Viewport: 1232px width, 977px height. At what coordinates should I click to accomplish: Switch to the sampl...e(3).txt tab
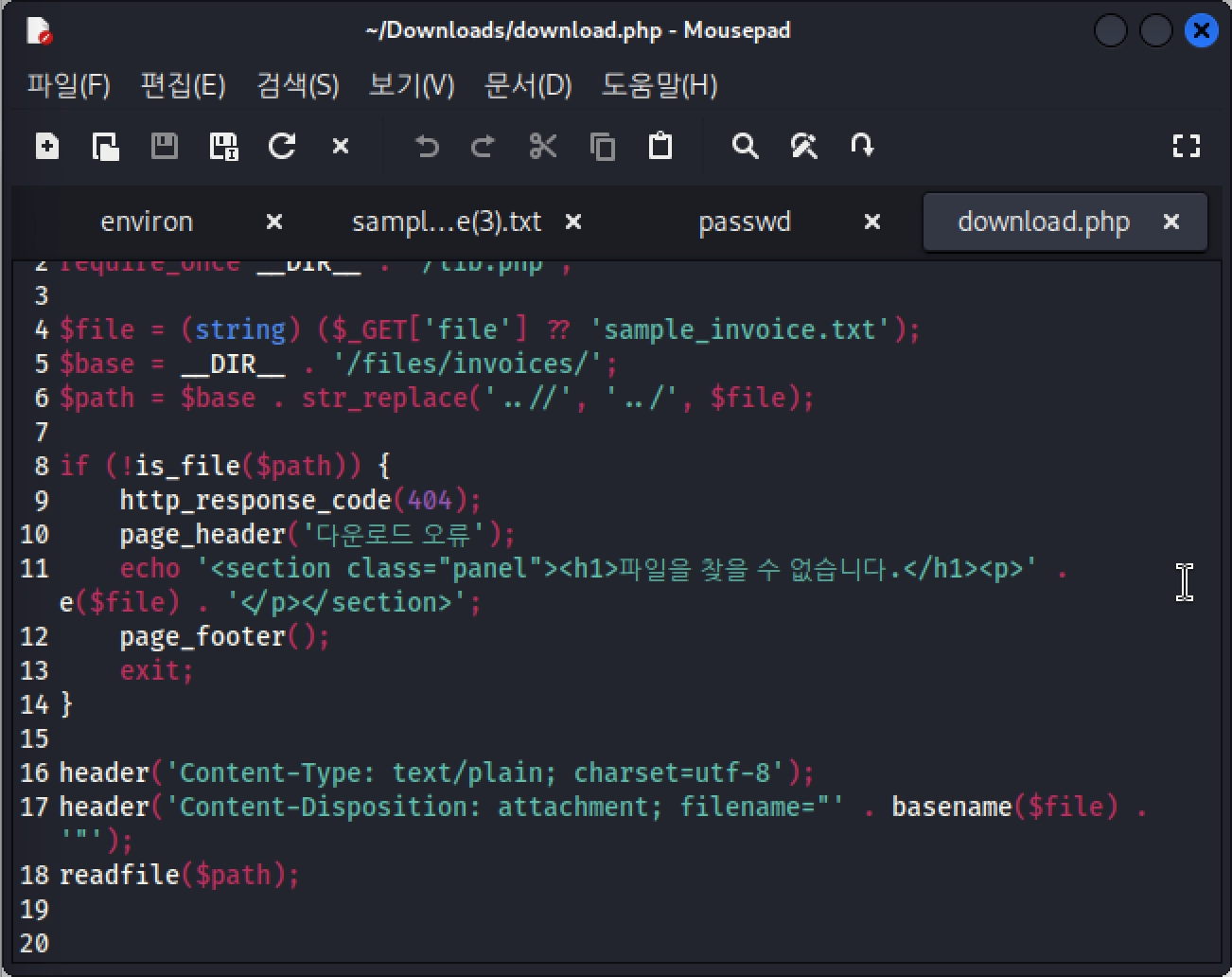point(447,222)
